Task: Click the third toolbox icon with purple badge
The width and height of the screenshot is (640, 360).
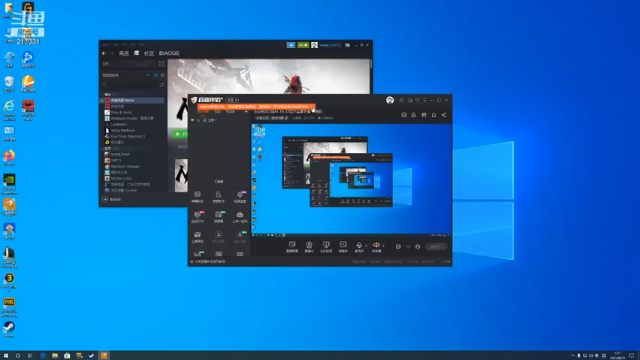Action: point(240,197)
